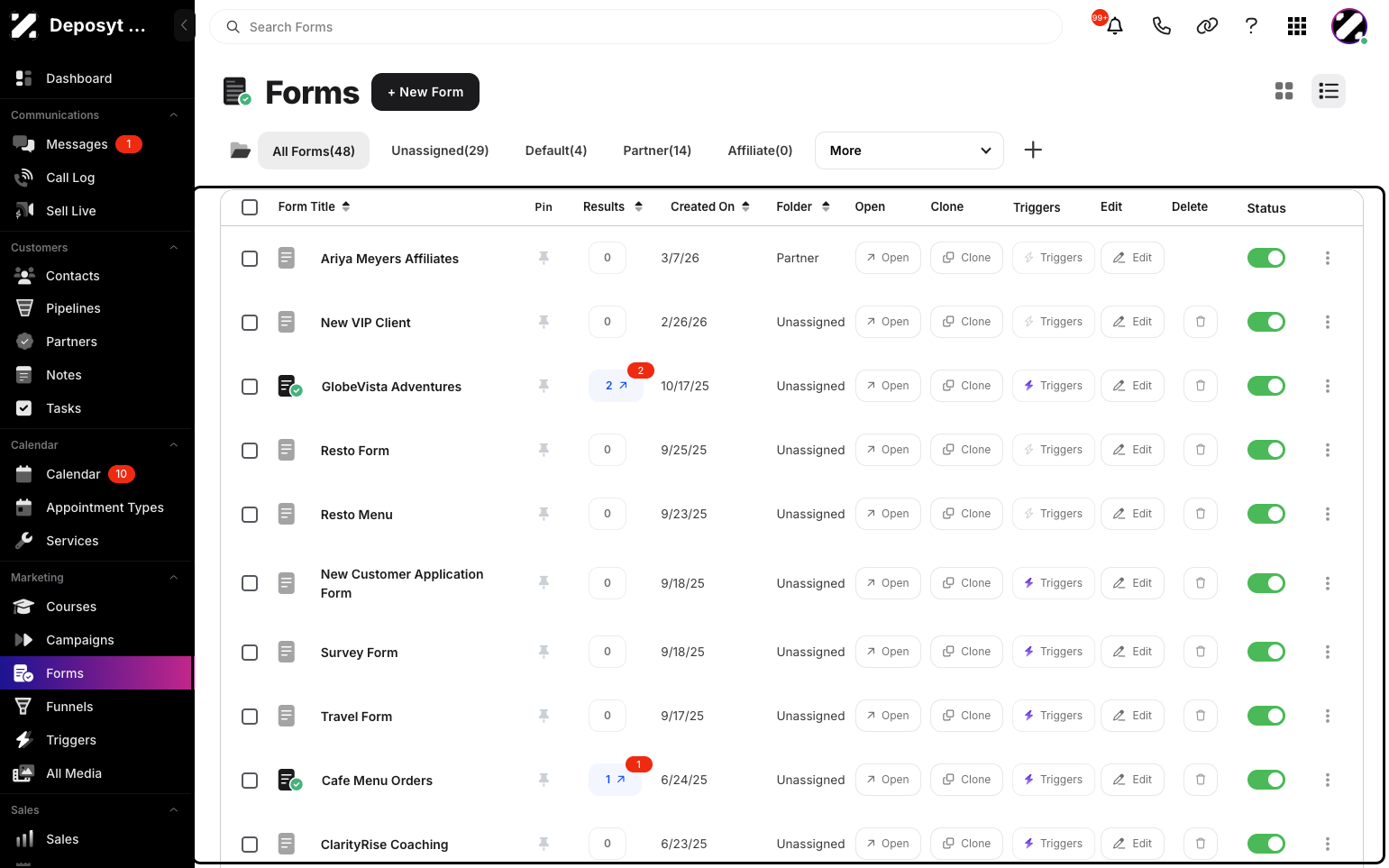Click the folder icon beside All Forms
The width and height of the screenshot is (1389, 868).
pyautogui.click(x=240, y=151)
